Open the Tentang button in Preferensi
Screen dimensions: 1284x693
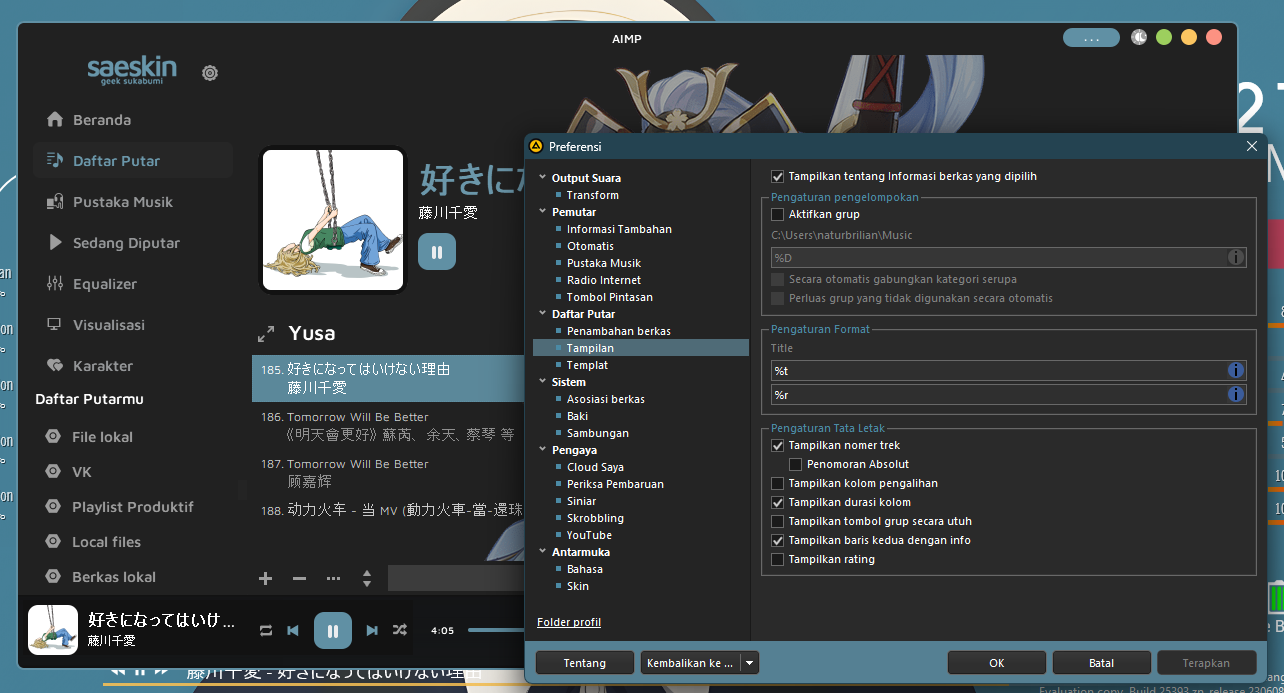tap(585, 662)
